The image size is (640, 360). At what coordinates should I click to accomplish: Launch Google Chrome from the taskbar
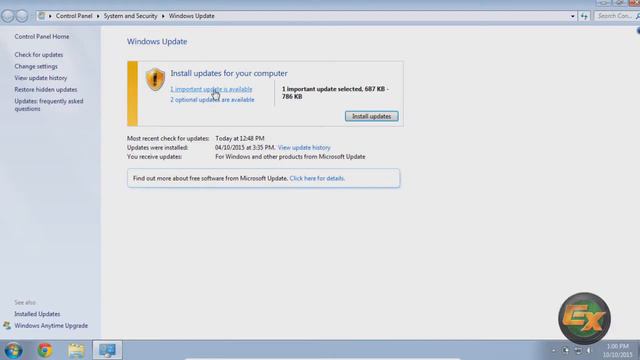[45, 350]
